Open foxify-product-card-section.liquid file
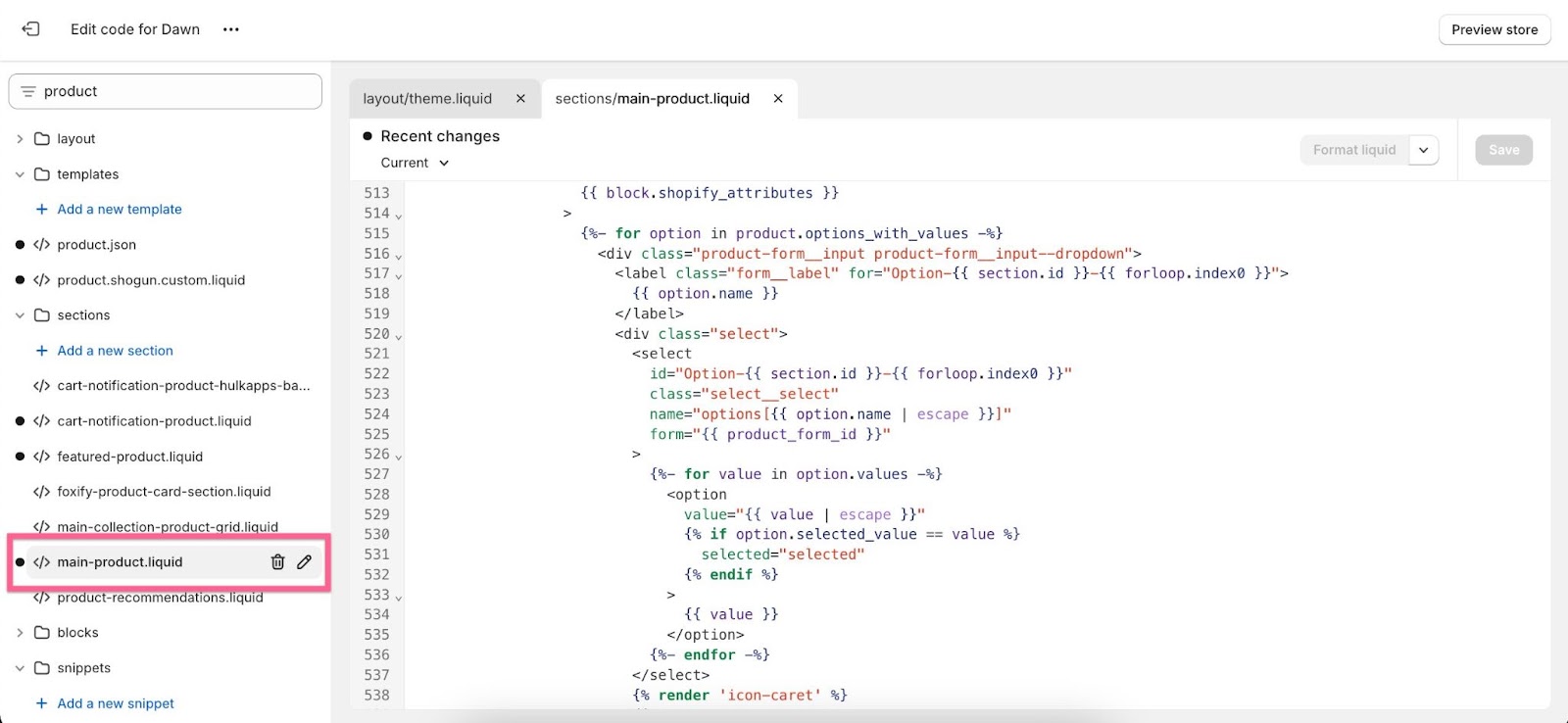1568x723 pixels. (x=164, y=492)
